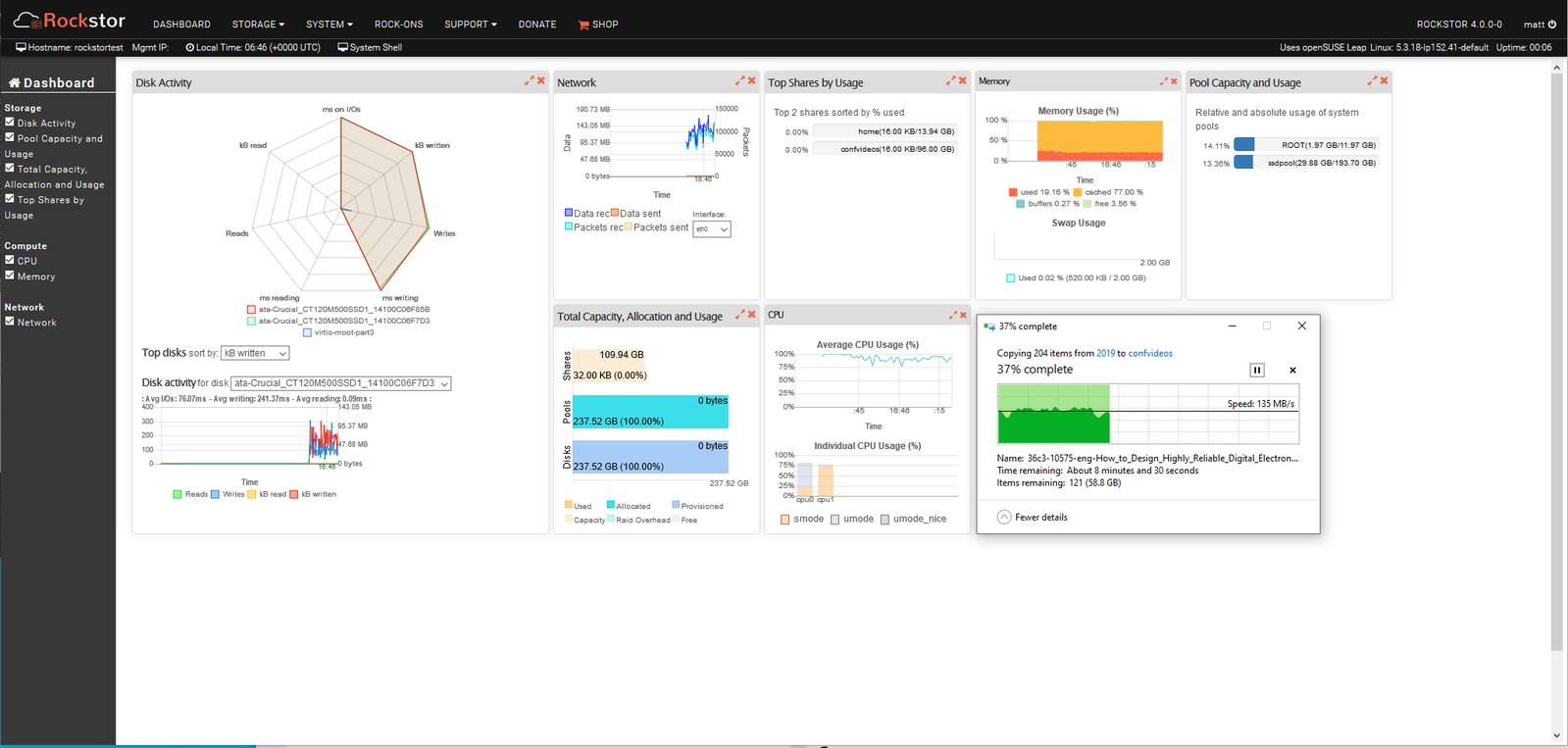The height and width of the screenshot is (748, 1568).
Task: Close the Memory widget
Action: tap(1174, 81)
